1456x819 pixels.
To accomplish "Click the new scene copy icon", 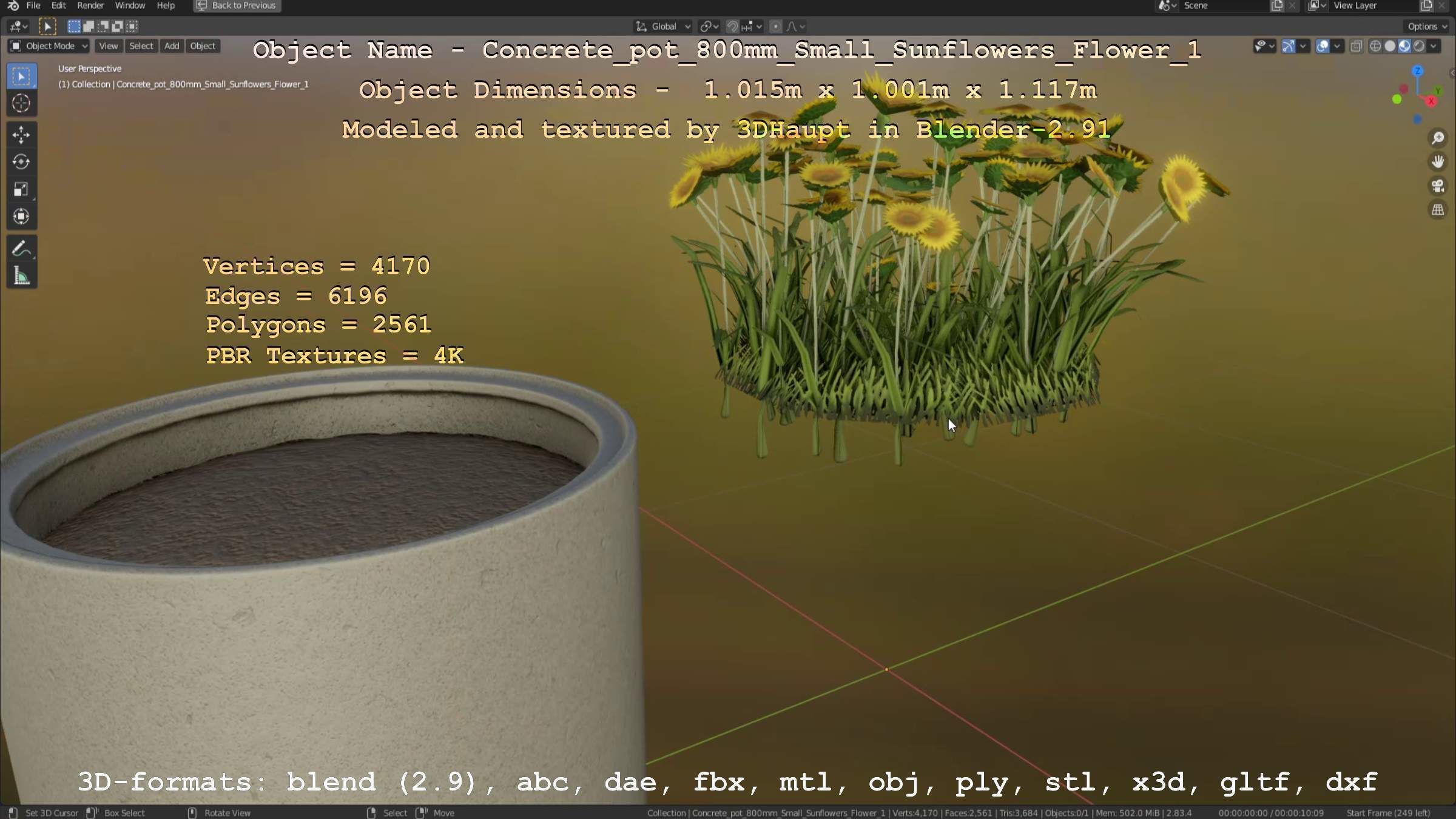I will tap(1277, 5).
